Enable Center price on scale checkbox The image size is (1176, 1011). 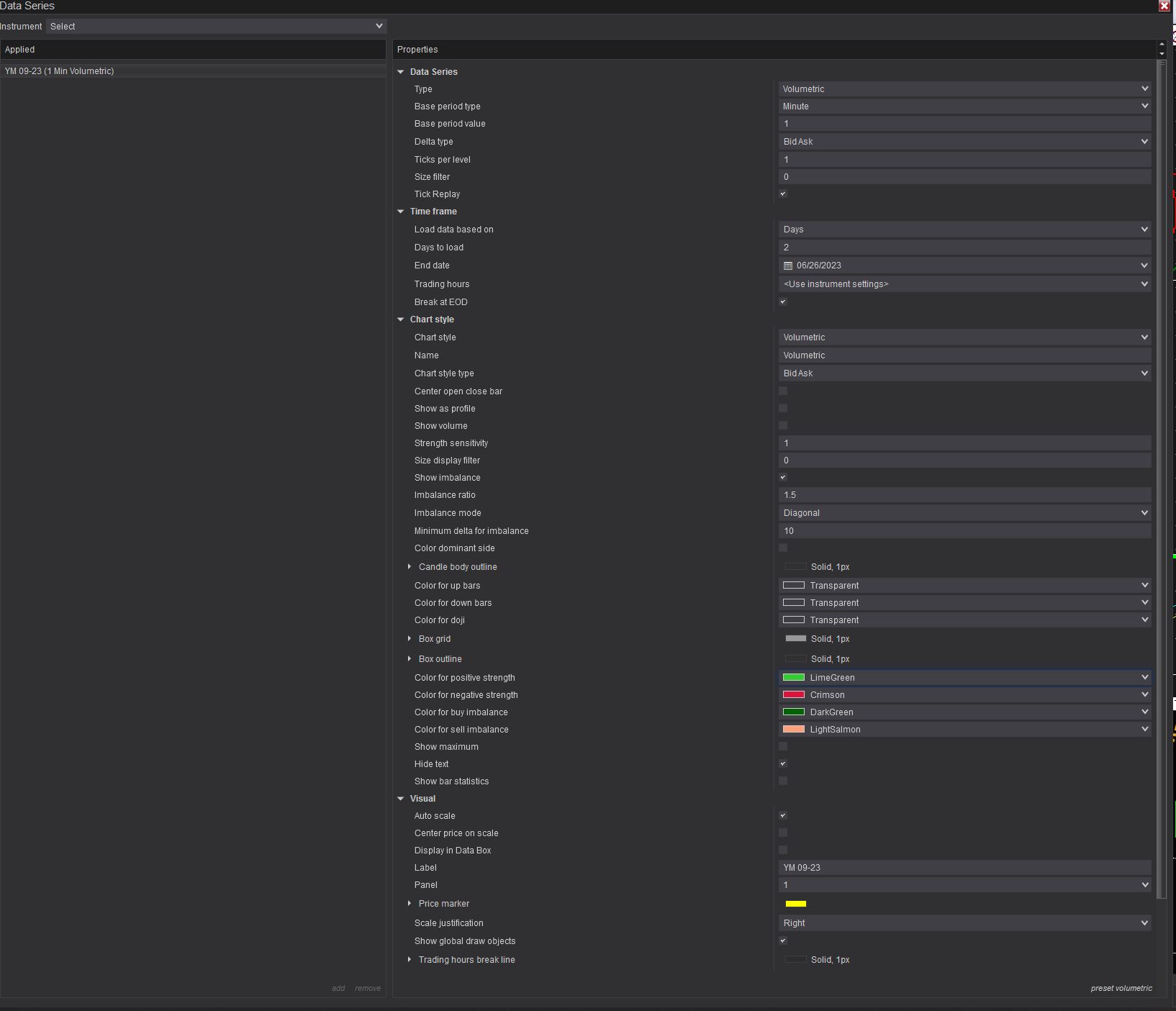tap(783, 833)
